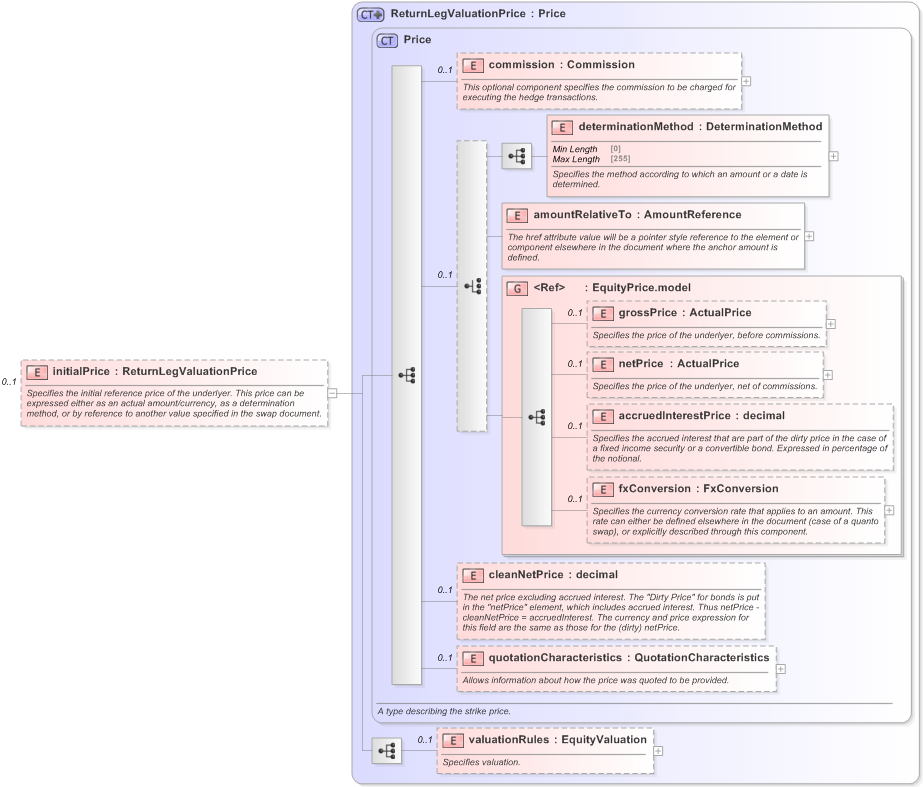Screen dimensions: 923x787
Task: Click the CT icon beside Price
Action: pyautogui.click(x=387, y=41)
